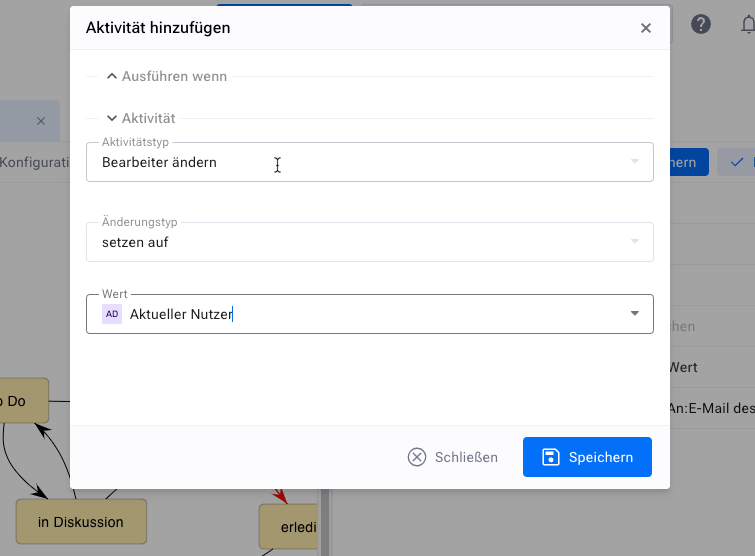Focus the Aktueller Nutzer text in Wert field

click(x=181, y=314)
